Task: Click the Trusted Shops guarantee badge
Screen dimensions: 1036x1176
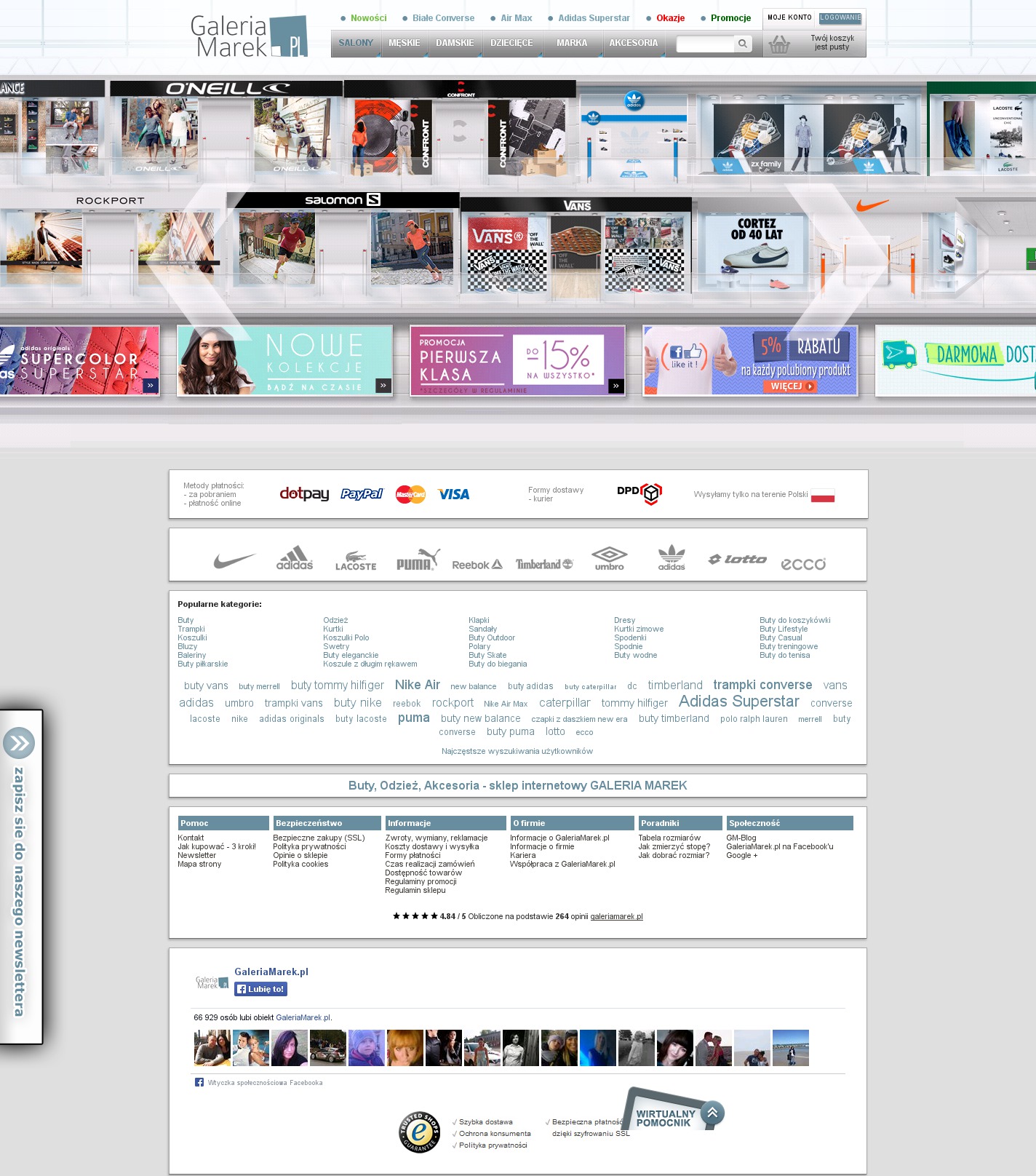Action: tap(419, 1132)
